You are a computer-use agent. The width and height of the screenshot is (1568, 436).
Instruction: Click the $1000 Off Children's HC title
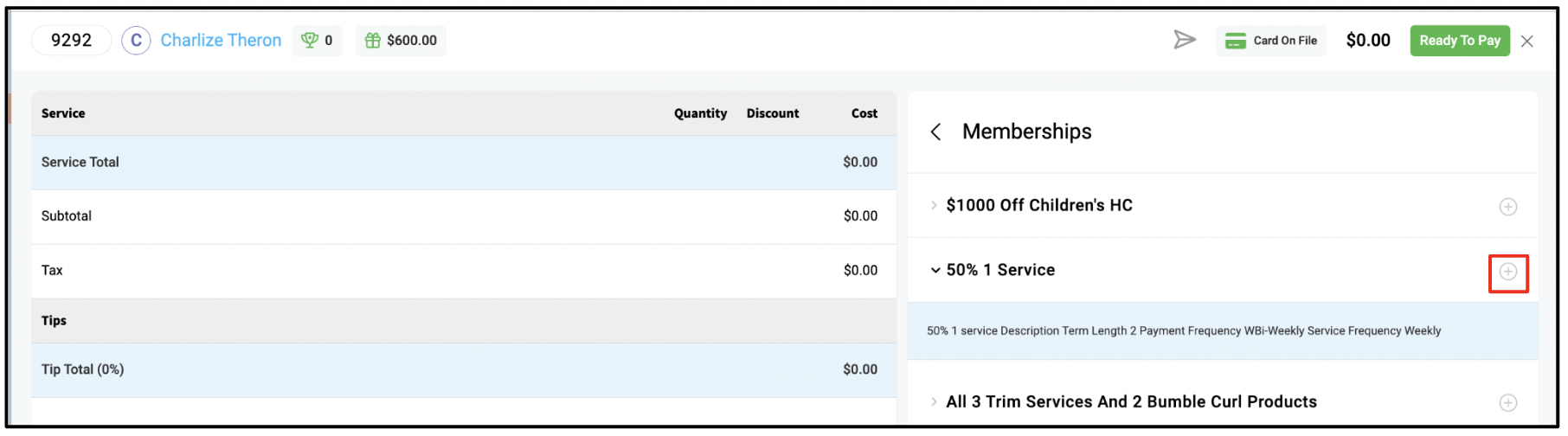pyautogui.click(x=1039, y=205)
